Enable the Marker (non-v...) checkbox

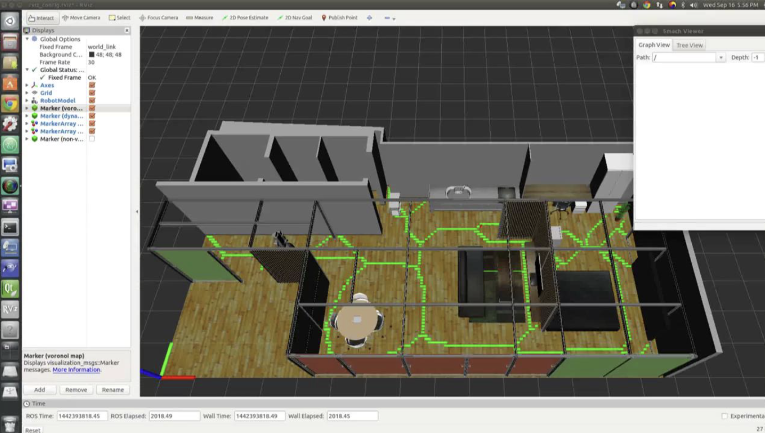(x=92, y=139)
